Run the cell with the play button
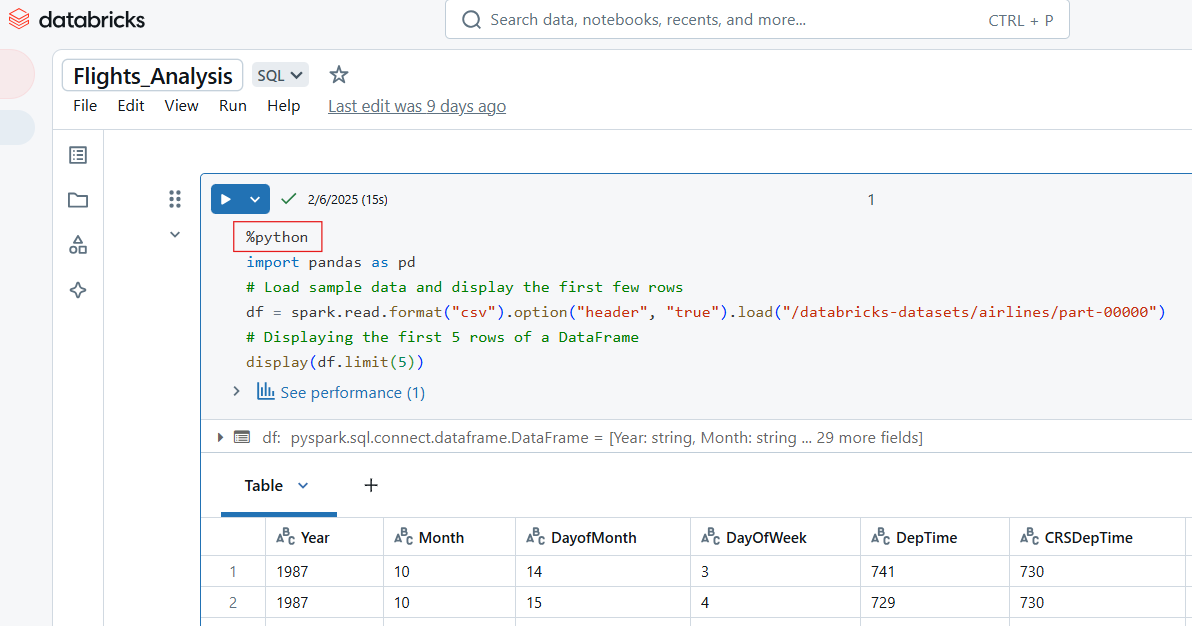The height and width of the screenshot is (626, 1192). click(x=226, y=199)
